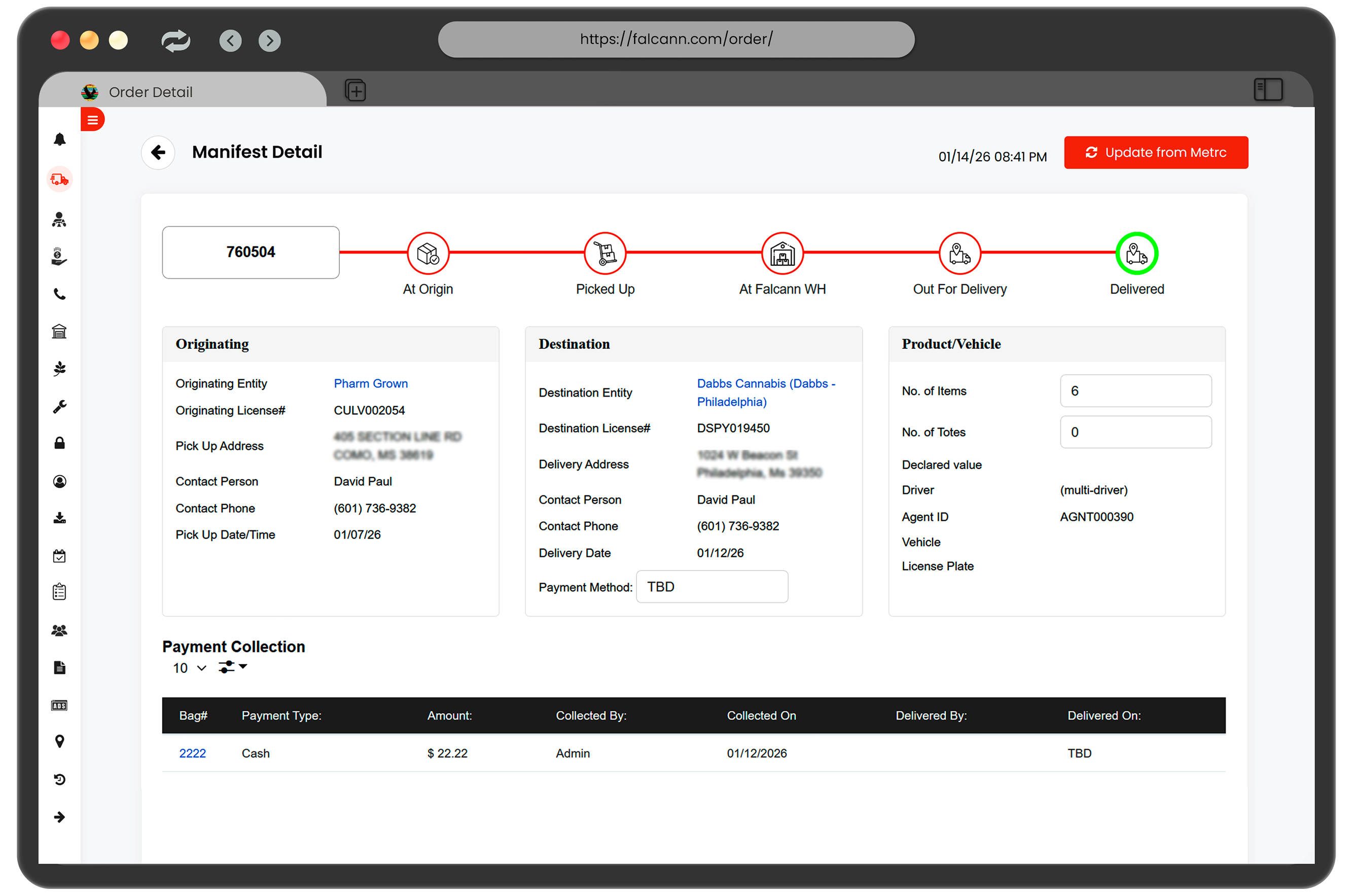Click the history clock sidebar icon
Screen dimensions: 1351x896
click(59, 779)
